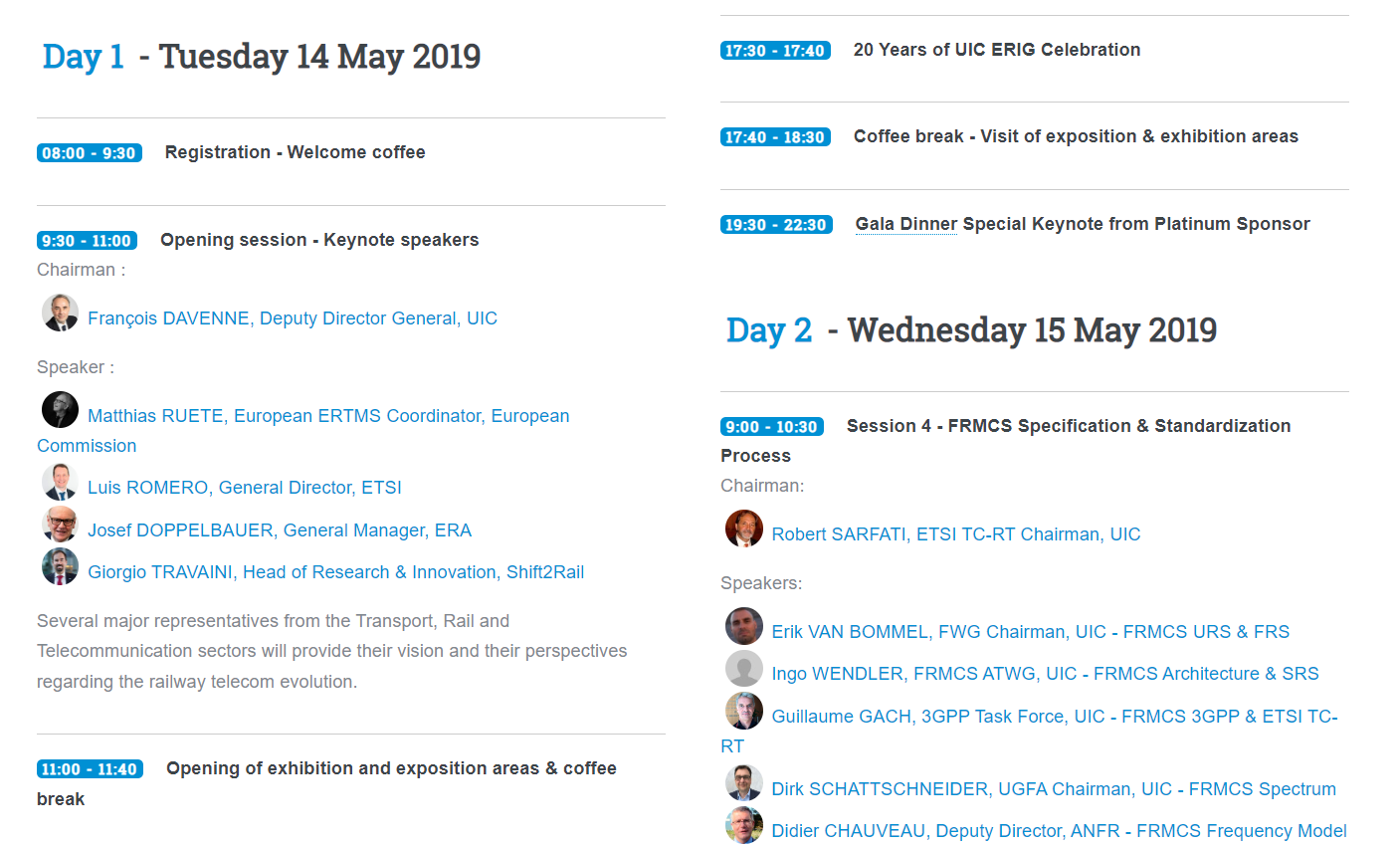Open Matthias RUETE European ERTMS Coordinator link
1400x845 pixels.
tap(303, 431)
